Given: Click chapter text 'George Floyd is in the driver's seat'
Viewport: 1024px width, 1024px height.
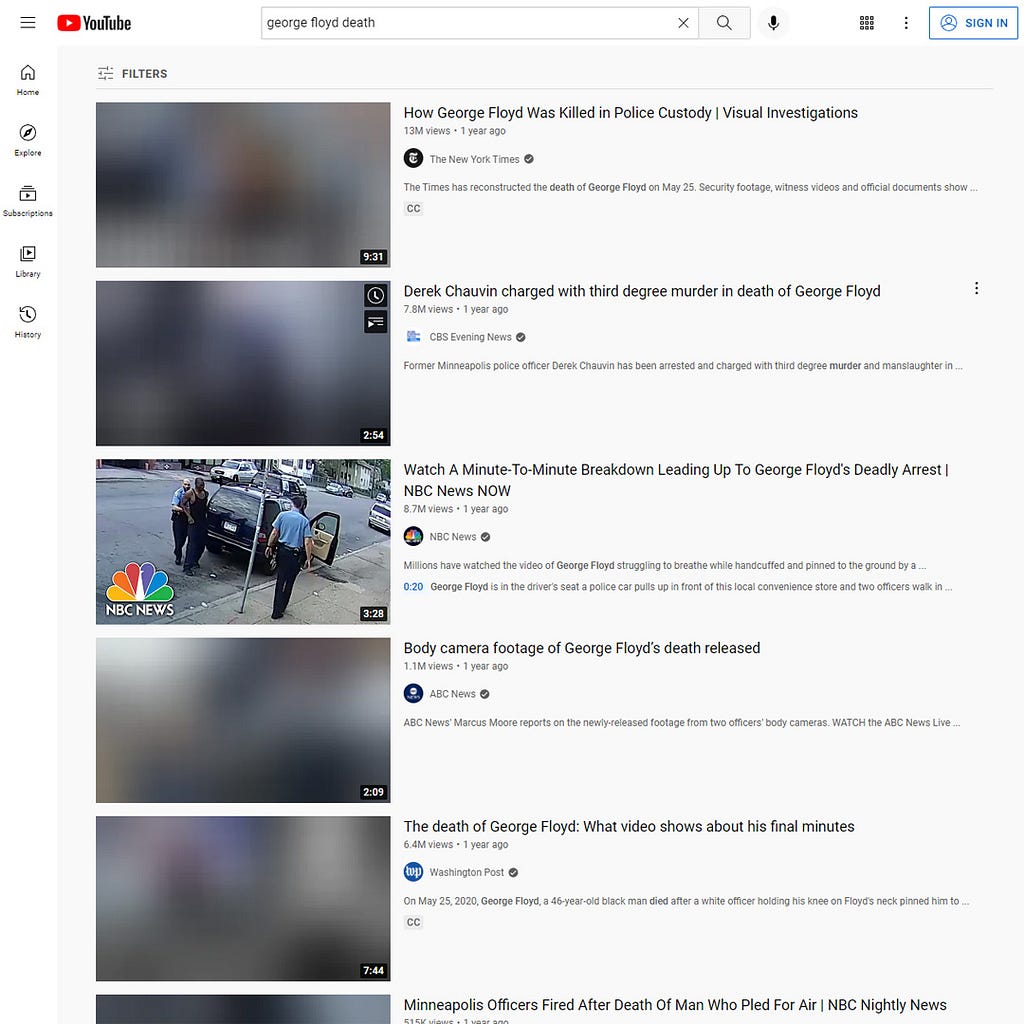Looking at the screenshot, I should 691,586.
